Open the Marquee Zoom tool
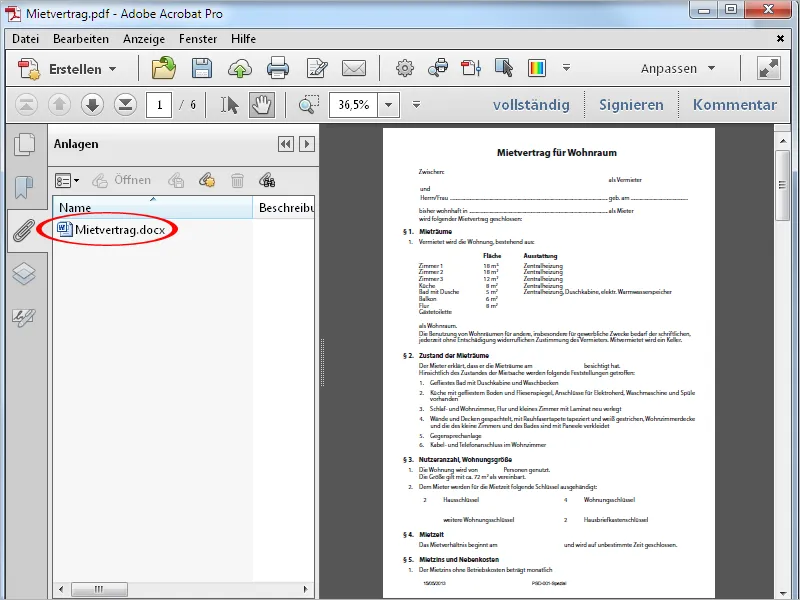This screenshot has height=600, width=800. (x=305, y=103)
